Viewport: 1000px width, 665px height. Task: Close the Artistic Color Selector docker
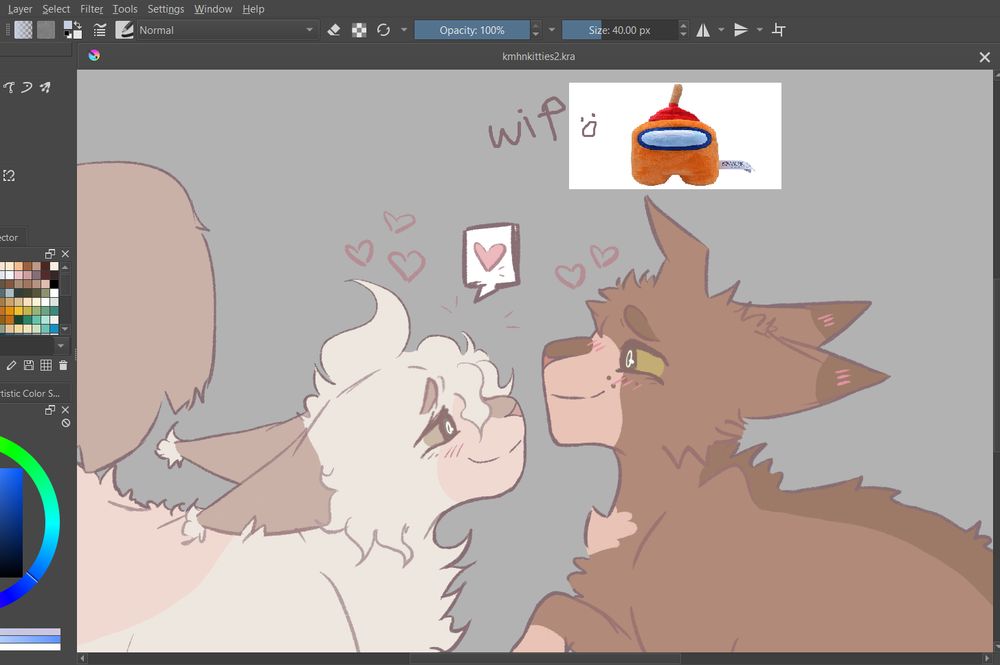tap(65, 409)
